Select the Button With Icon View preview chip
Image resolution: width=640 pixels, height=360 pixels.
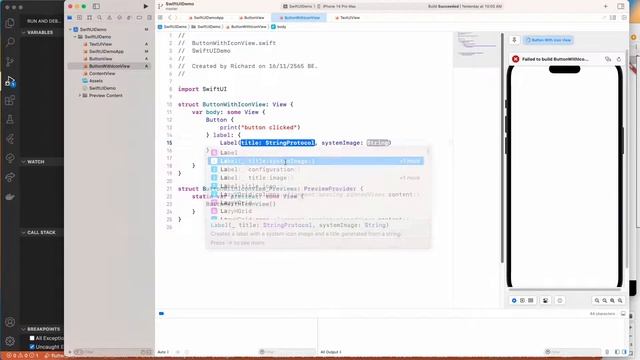coord(548,40)
